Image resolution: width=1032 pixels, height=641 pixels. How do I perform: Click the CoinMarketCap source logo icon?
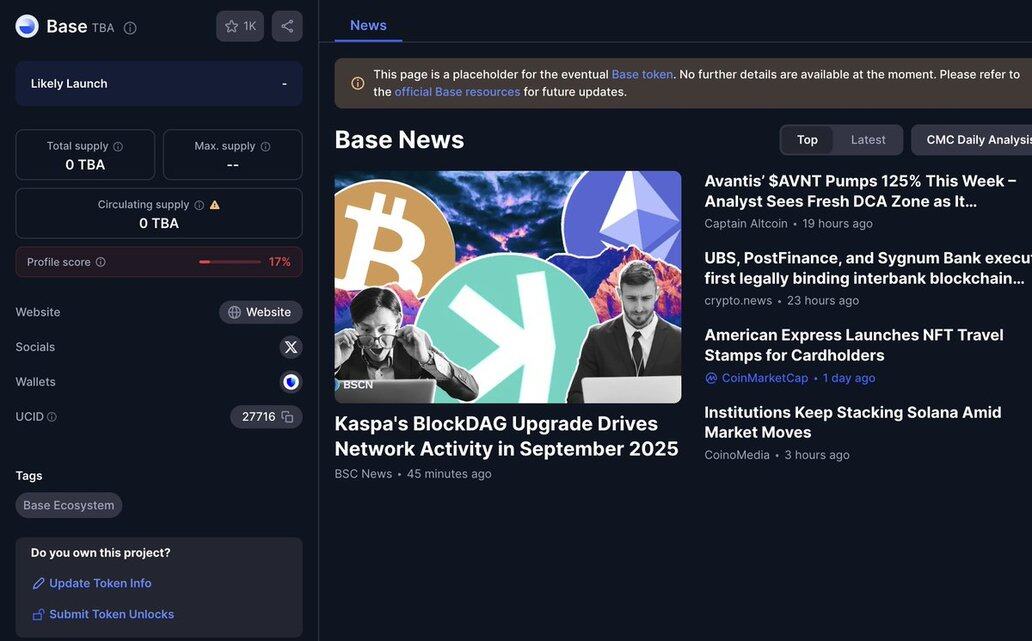pyautogui.click(x=711, y=378)
